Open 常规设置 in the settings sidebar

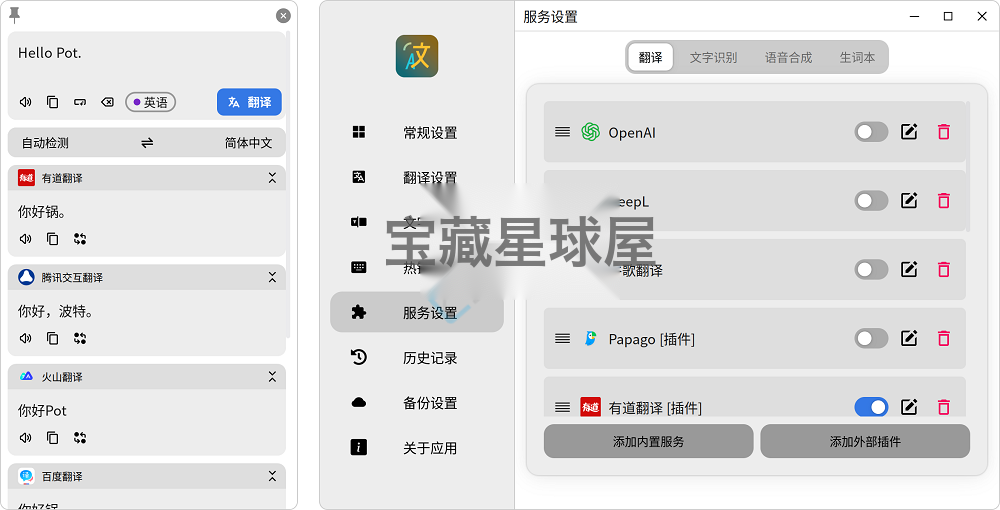417,133
